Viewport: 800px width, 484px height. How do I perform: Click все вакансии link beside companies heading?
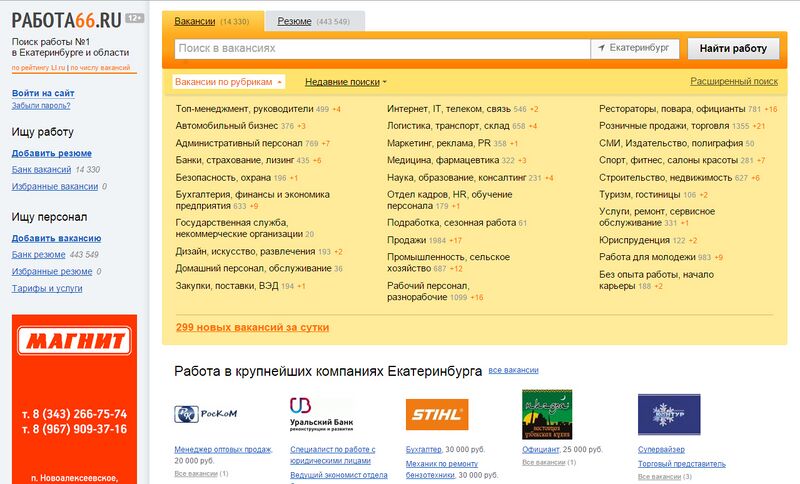point(513,370)
